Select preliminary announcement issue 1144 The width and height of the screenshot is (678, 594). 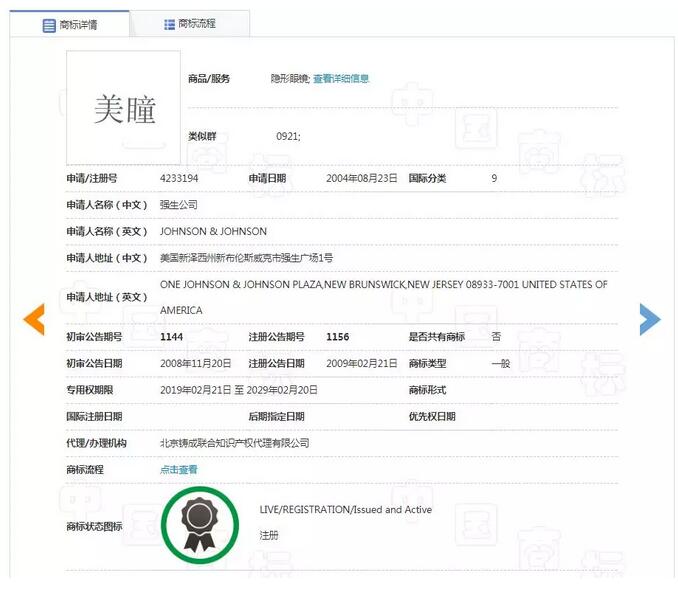(171, 337)
